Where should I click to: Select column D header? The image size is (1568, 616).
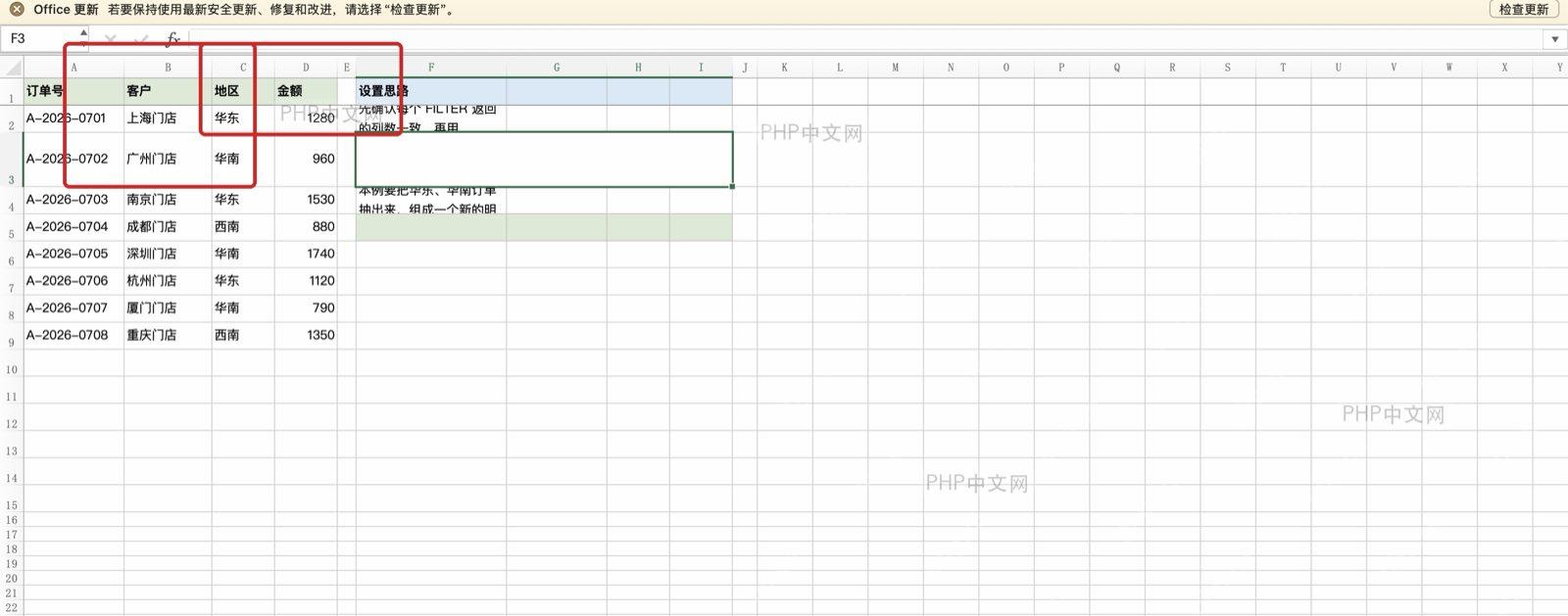coord(306,68)
